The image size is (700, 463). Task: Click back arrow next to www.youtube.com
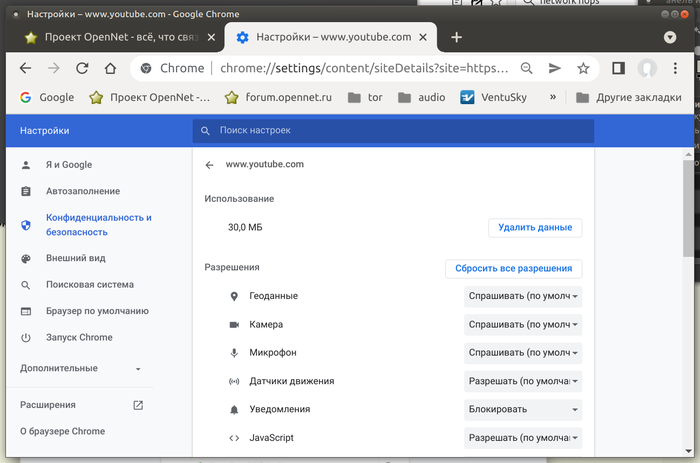point(210,164)
